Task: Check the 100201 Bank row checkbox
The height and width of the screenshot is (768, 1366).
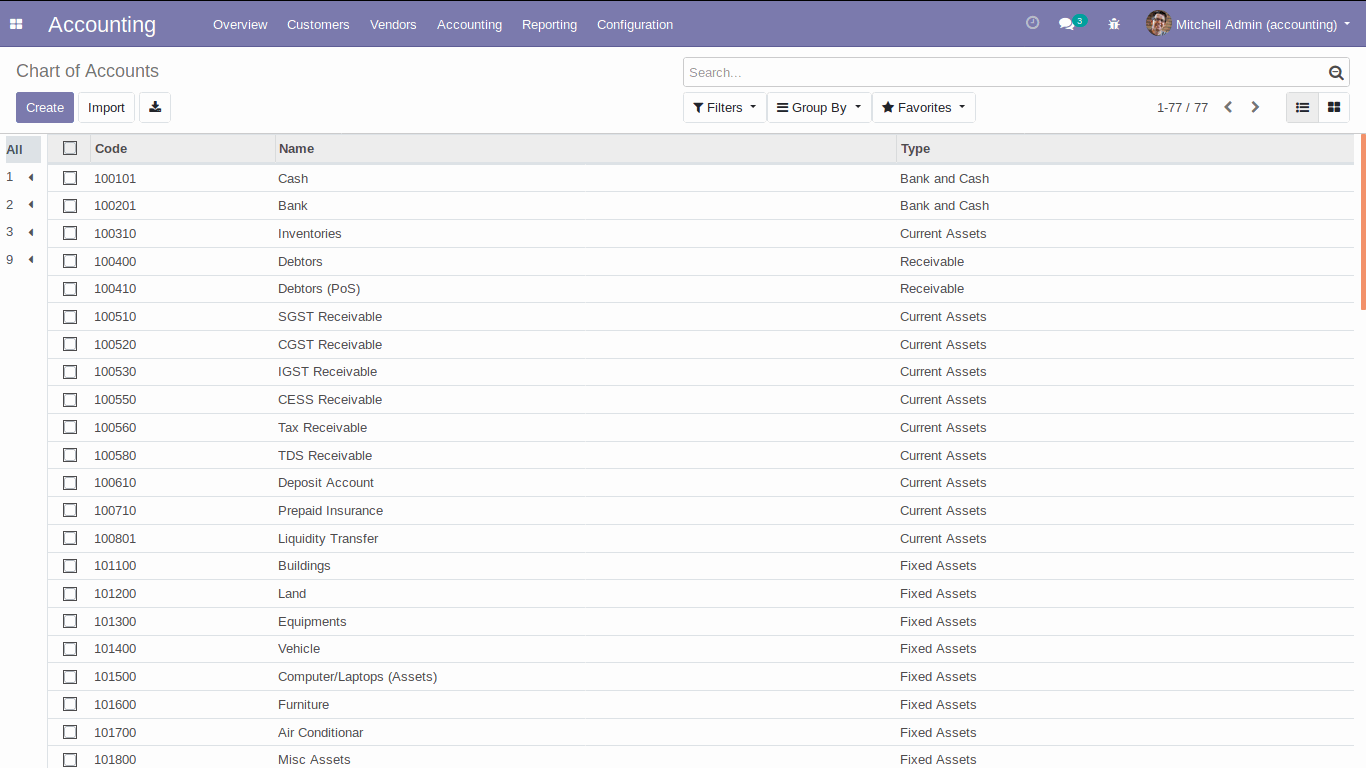Action: (x=70, y=205)
